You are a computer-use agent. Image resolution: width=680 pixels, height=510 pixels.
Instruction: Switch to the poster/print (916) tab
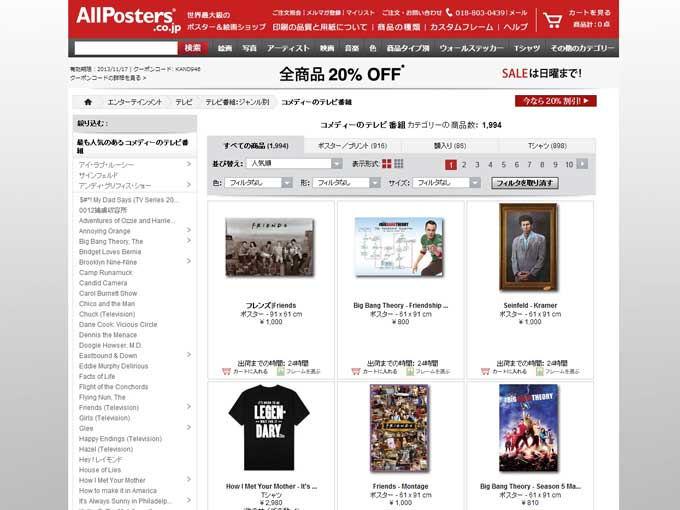pos(352,146)
